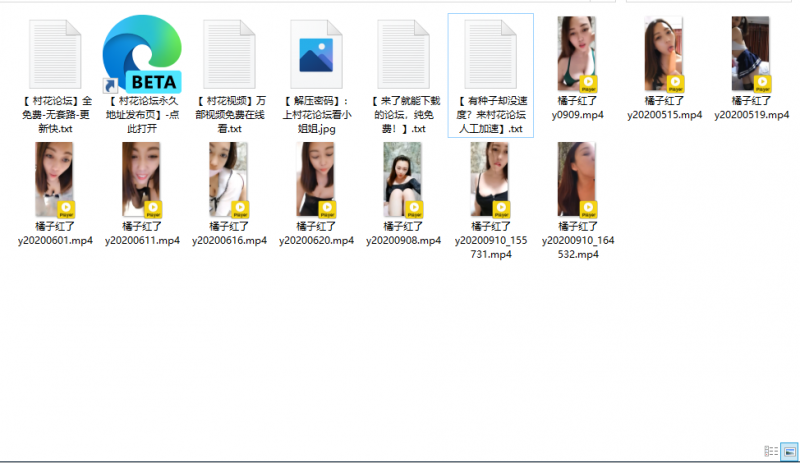Click the 橘子红了y20200616.mp4 video thumbnail
The image size is (800, 463).
click(x=229, y=179)
